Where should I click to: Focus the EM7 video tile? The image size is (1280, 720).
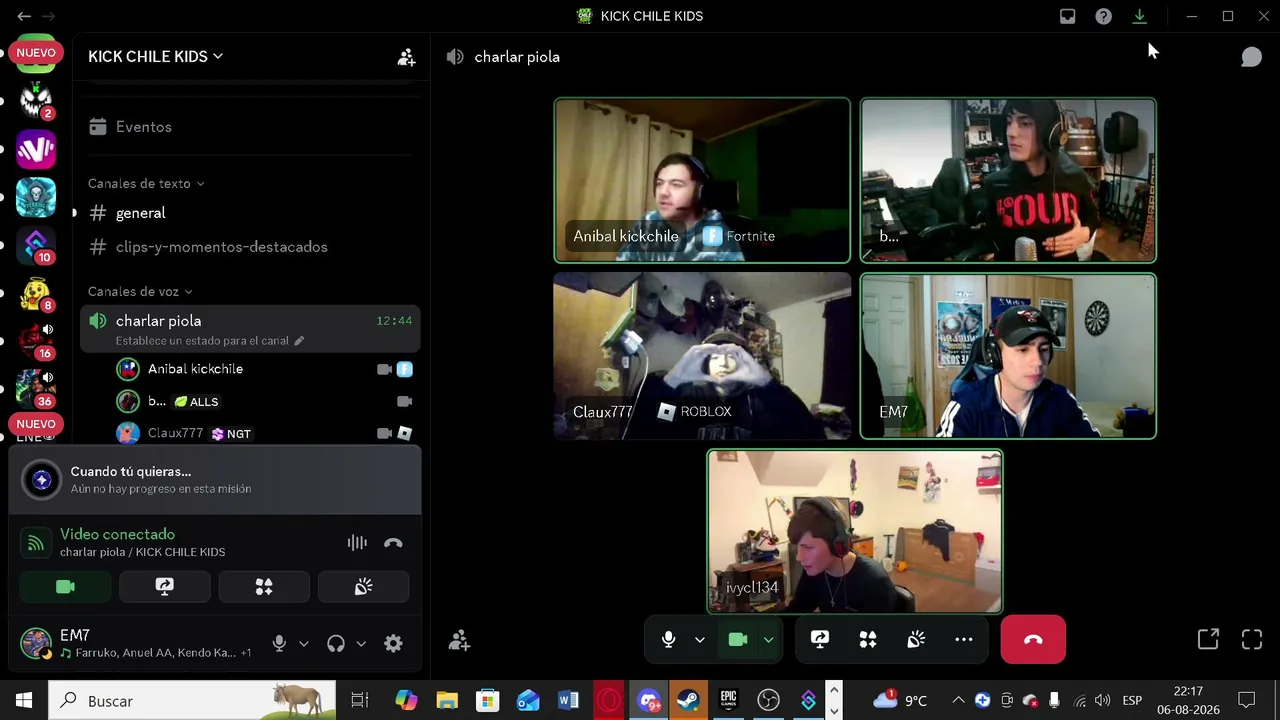click(x=1008, y=356)
